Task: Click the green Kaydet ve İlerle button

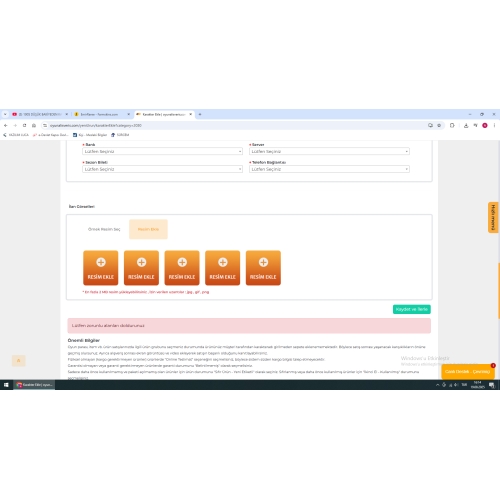Action: pos(412,309)
